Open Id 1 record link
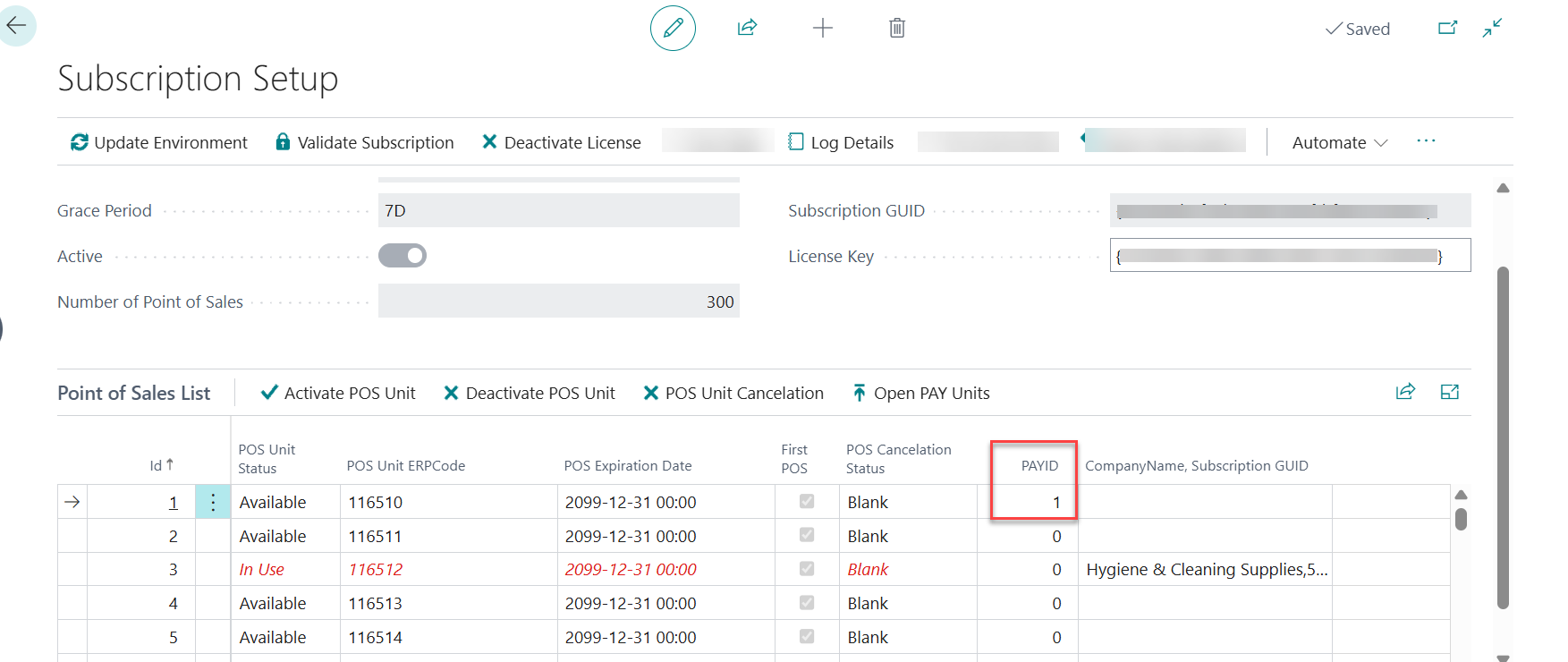 pos(174,503)
